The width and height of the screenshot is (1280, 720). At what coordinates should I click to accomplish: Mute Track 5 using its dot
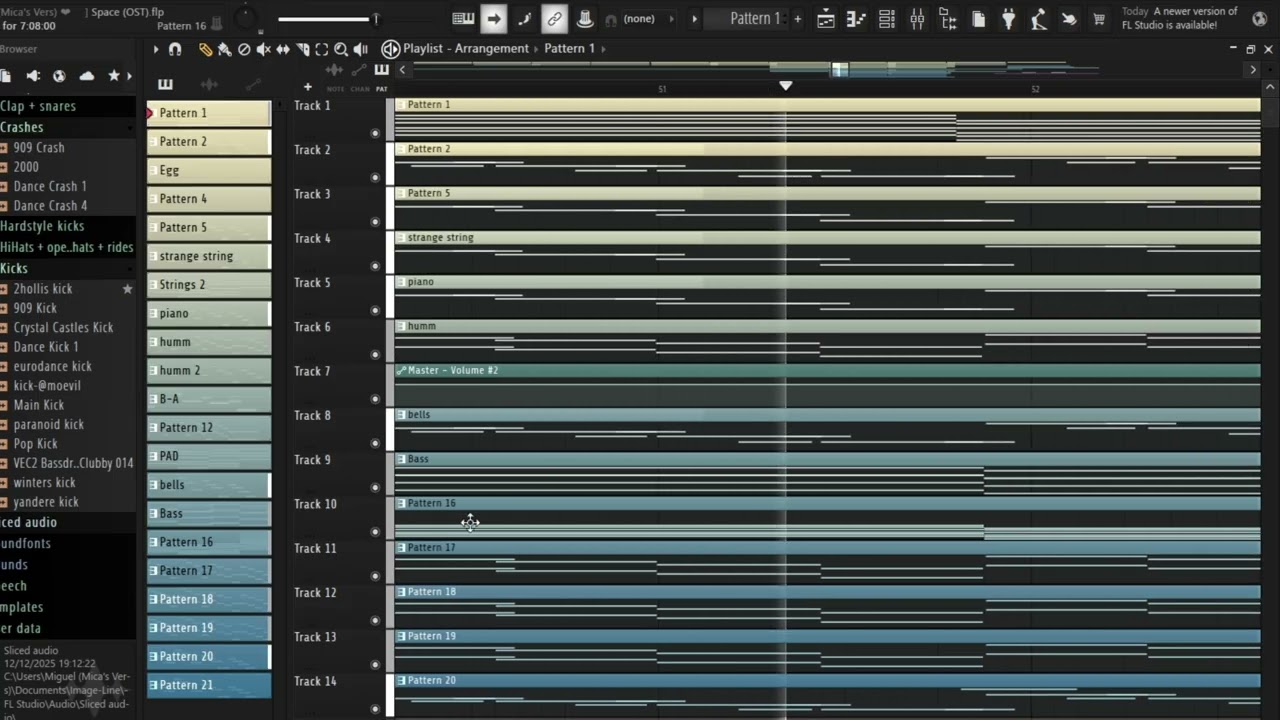click(x=375, y=310)
